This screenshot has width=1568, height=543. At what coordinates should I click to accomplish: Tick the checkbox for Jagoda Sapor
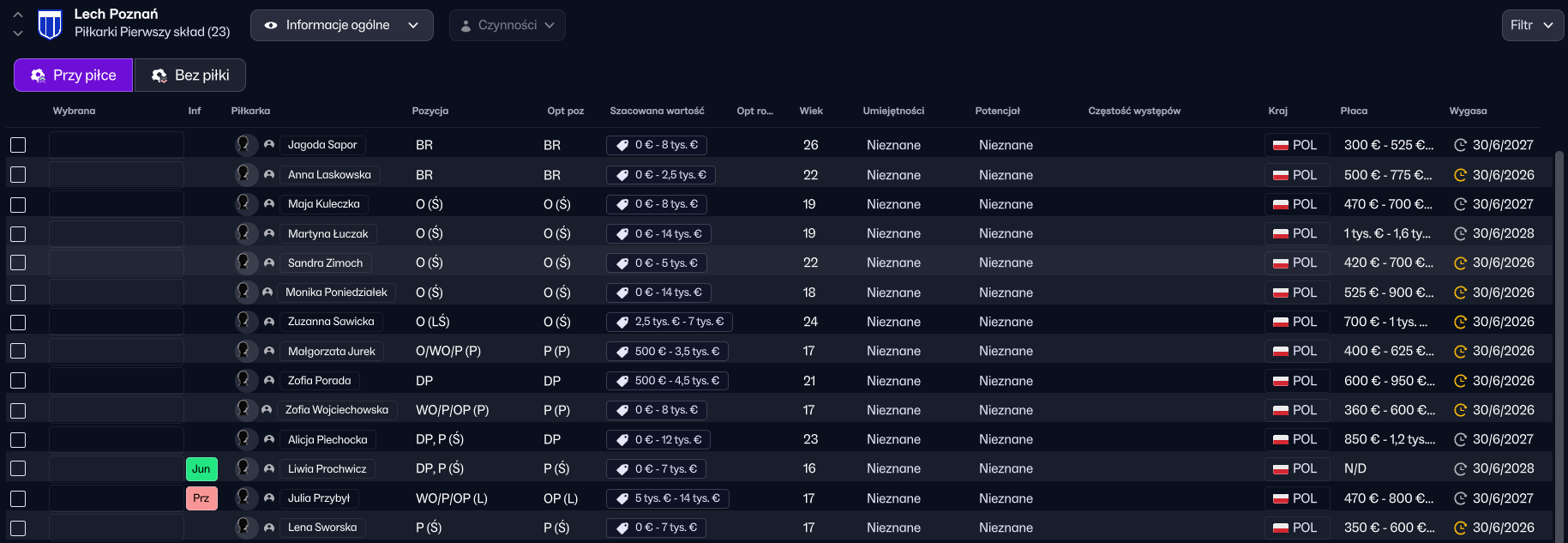[x=18, y=145]
